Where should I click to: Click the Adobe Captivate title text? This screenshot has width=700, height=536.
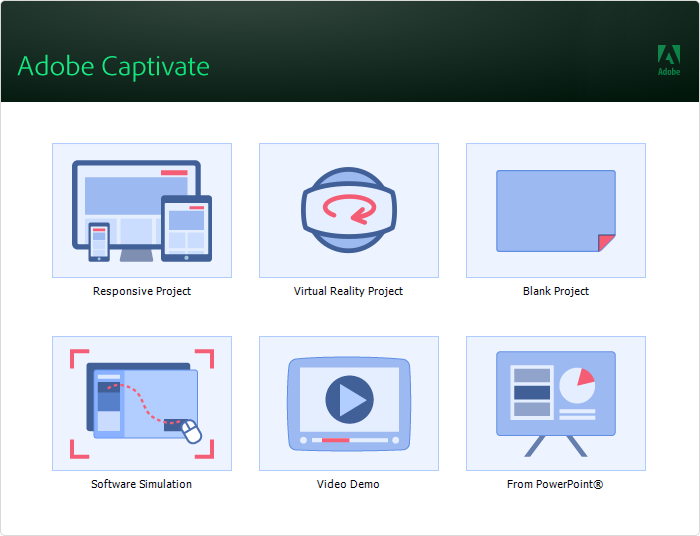pos(113,66)
